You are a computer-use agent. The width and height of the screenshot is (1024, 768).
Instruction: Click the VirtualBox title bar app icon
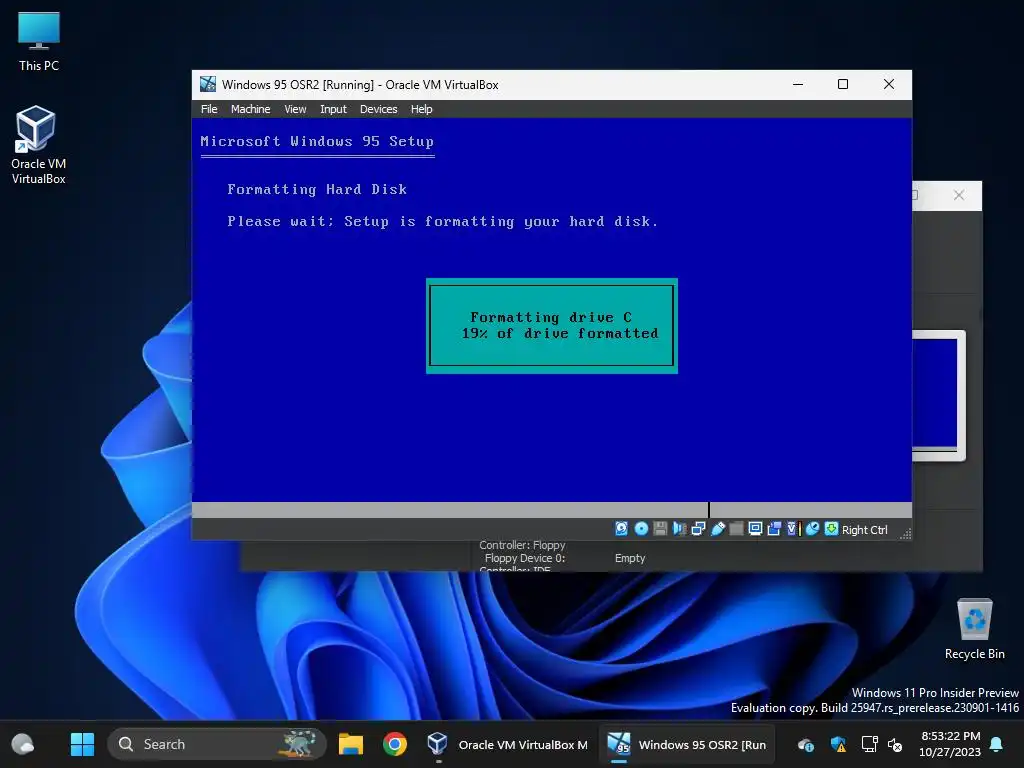[x=208, y=84]
